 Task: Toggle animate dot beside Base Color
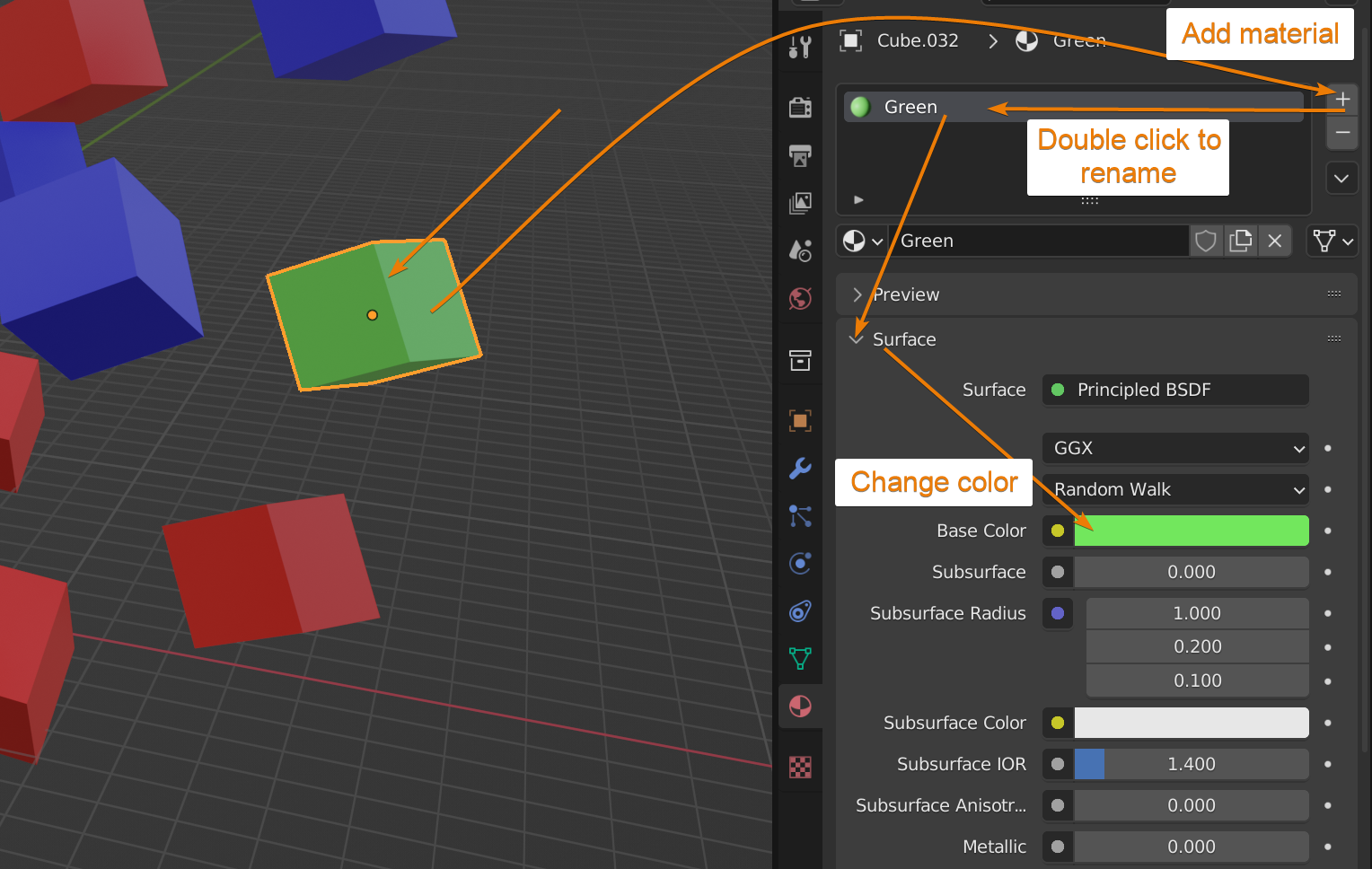pyautogui.click(x=1327, y=531)
